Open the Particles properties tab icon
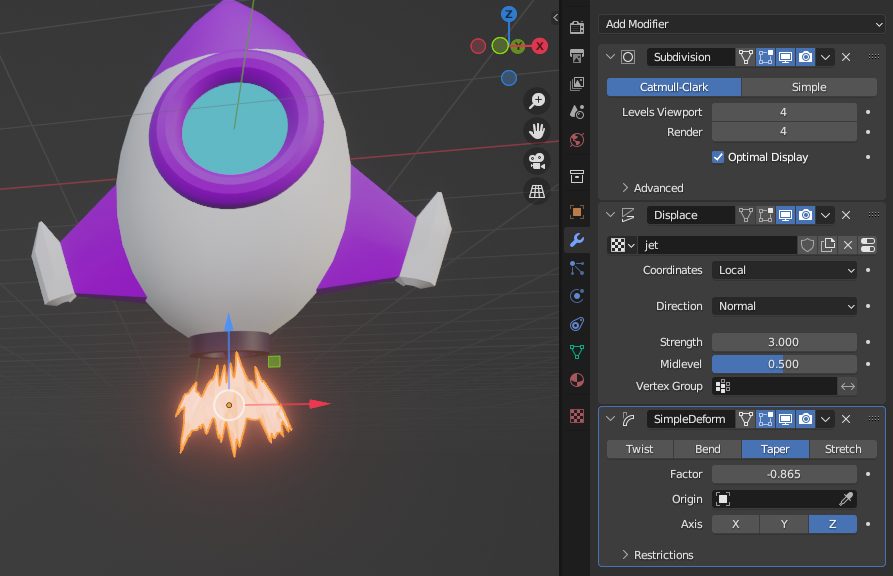This screenshot has height=576, width=893. pos(576,268)
